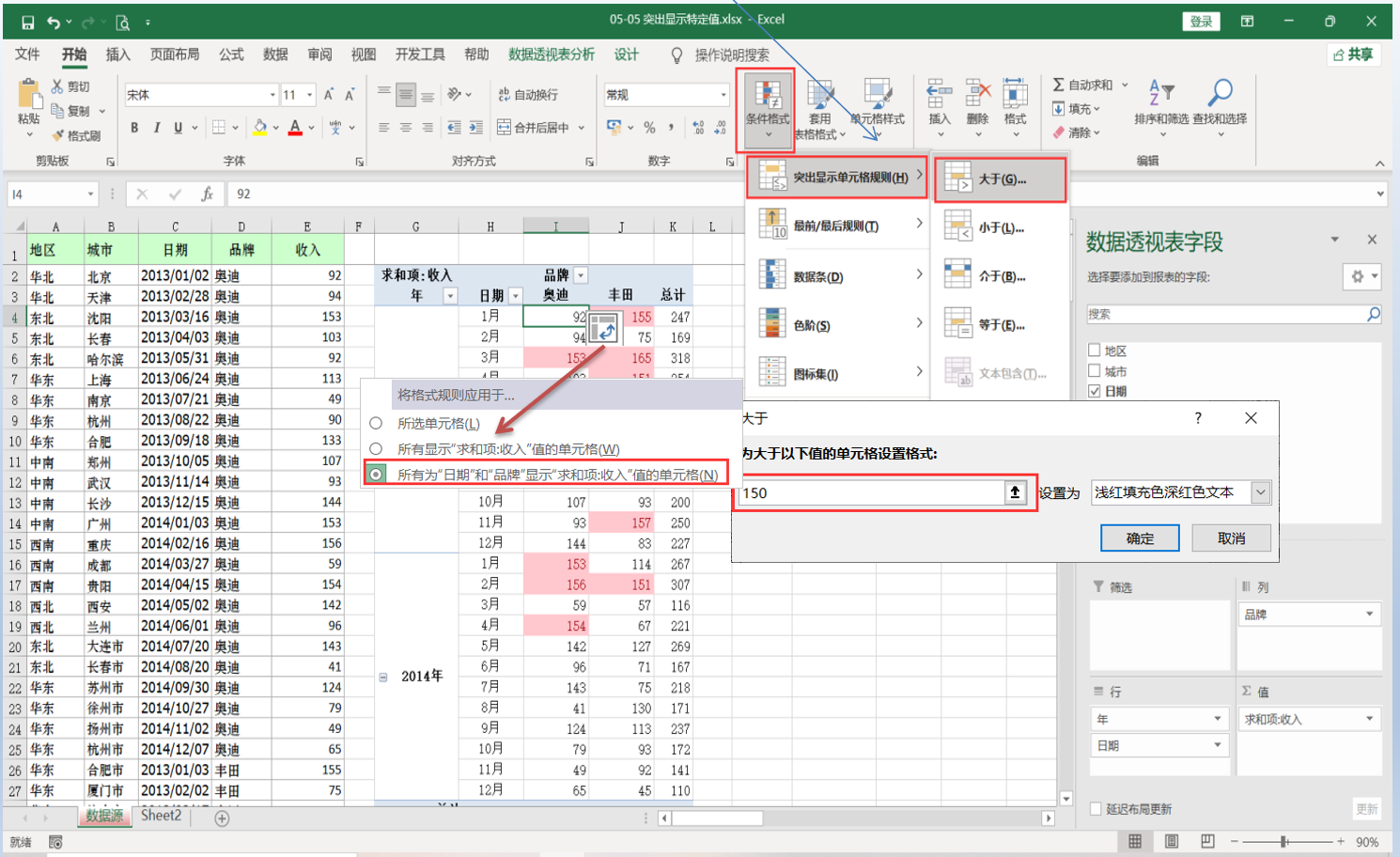Click the percent style icon
Screen dimensions: 1400x857
coord(649,128)
